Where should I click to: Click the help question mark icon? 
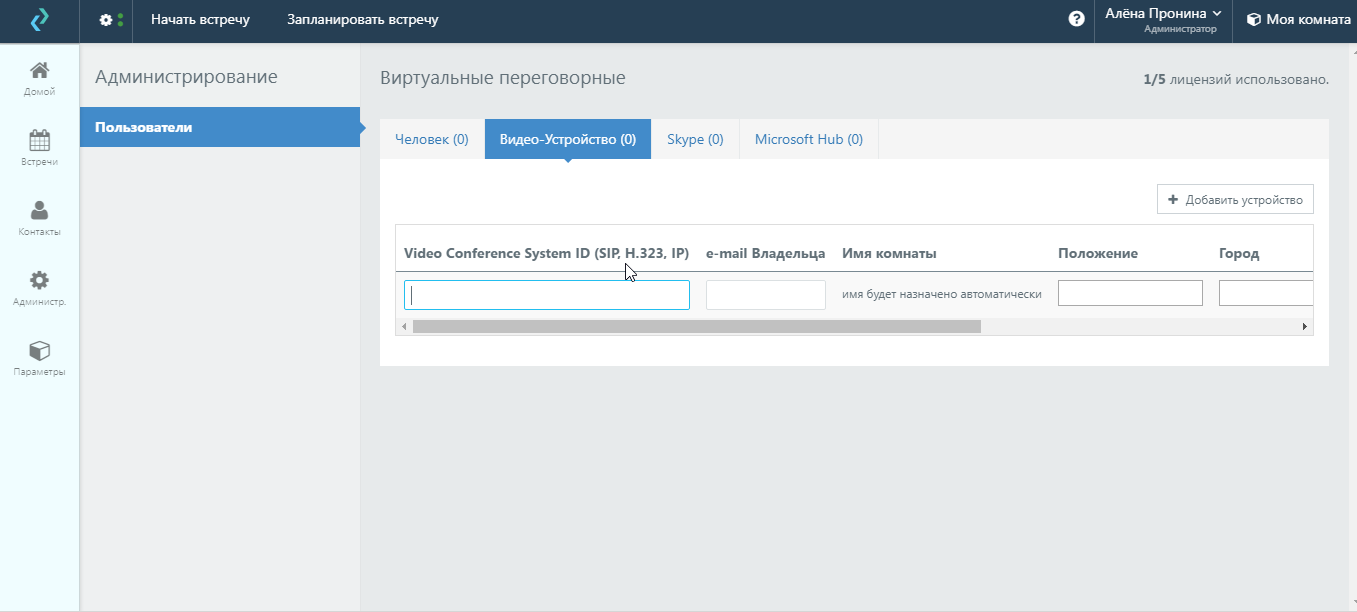(1076, 19)
